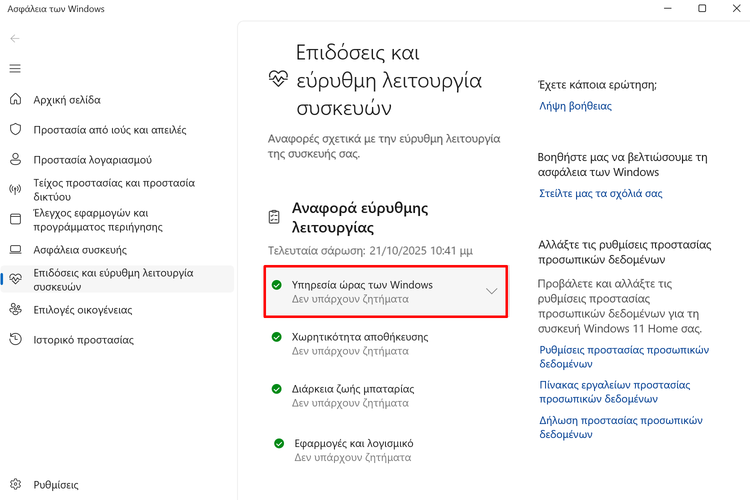The height and width of the screenshot is (500, 750).
Task: Click the back arrow icon
Action: click(15, 39)
